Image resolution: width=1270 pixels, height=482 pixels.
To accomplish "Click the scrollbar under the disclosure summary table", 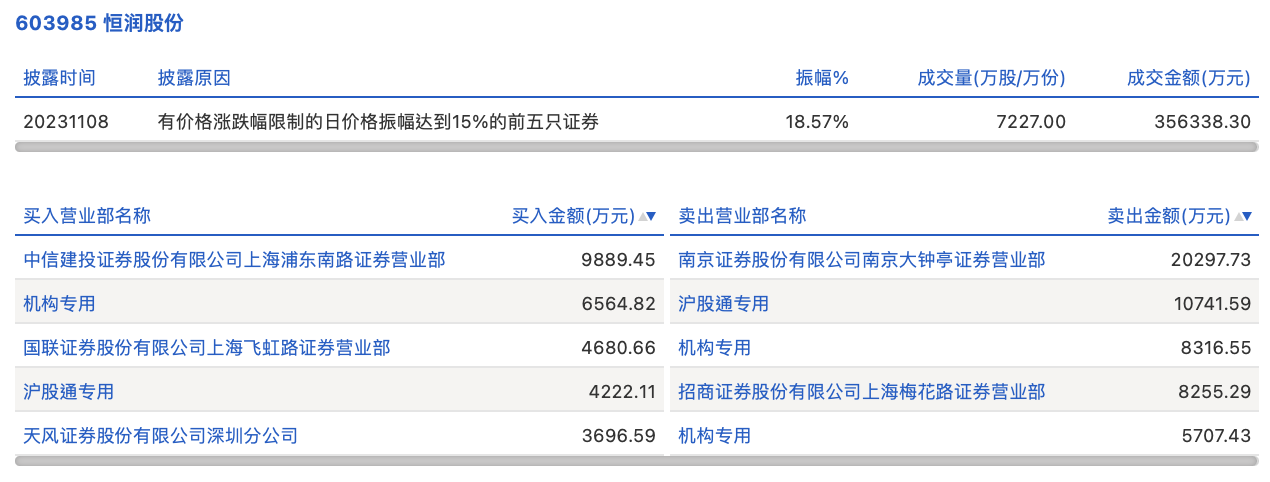I will point(636,147).
